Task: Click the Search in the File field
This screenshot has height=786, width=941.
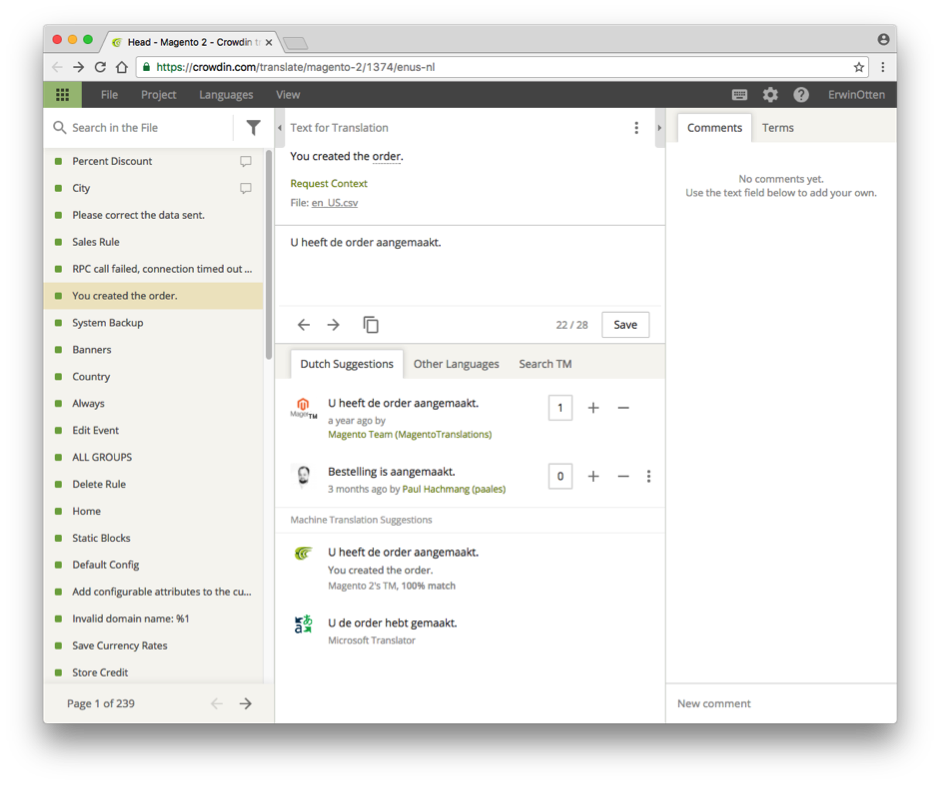Action: (x=143, y=128)
